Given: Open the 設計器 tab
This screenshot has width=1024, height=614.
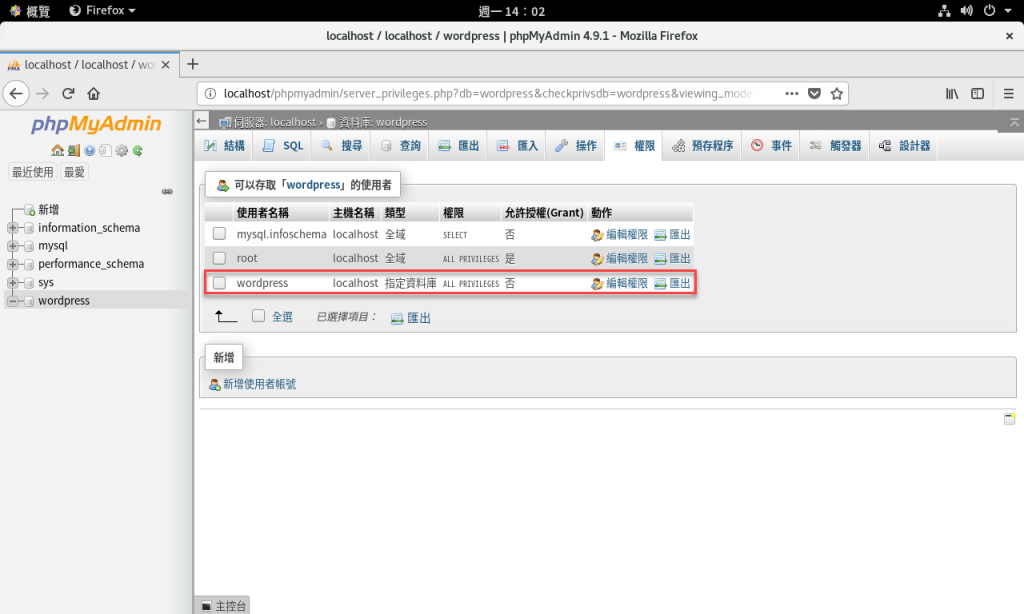Looking at the screenshot, I should point(904,146).
